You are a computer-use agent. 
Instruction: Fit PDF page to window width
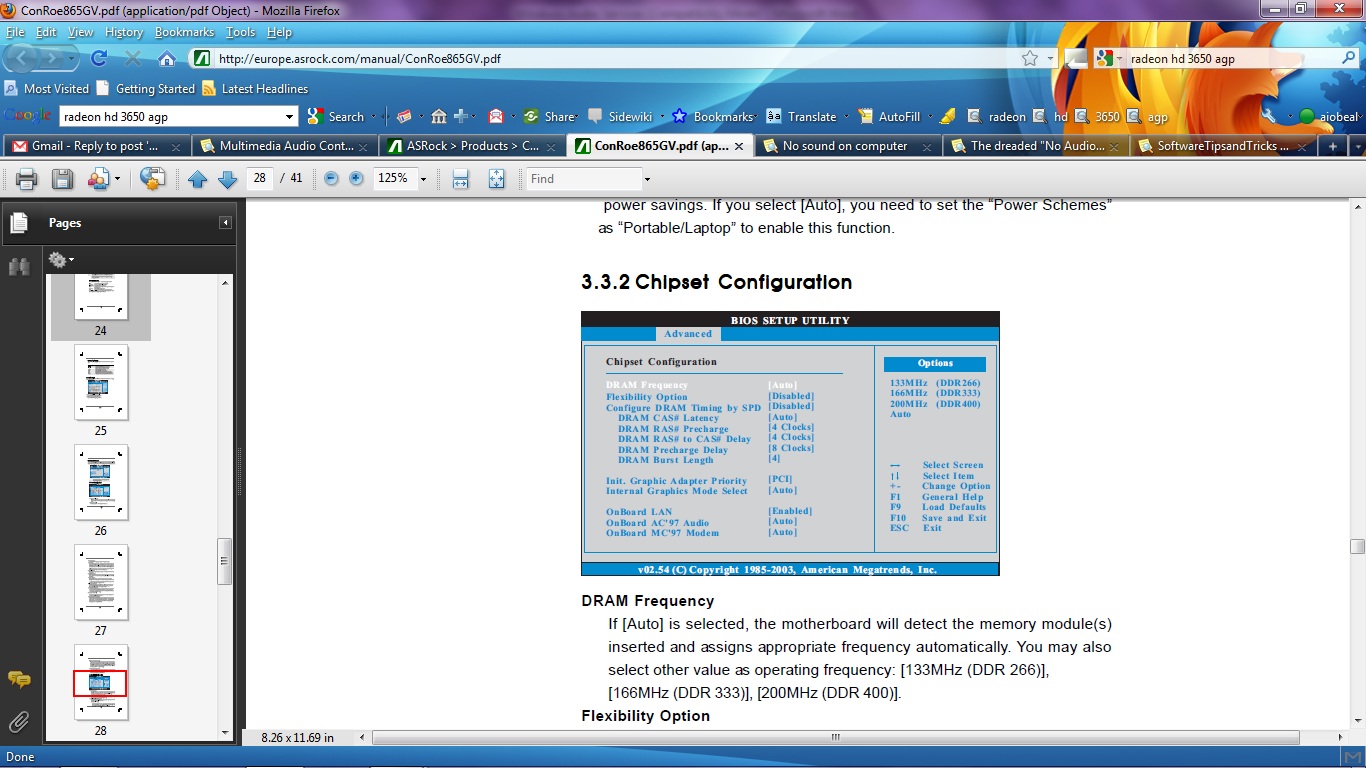coord(461,180)
